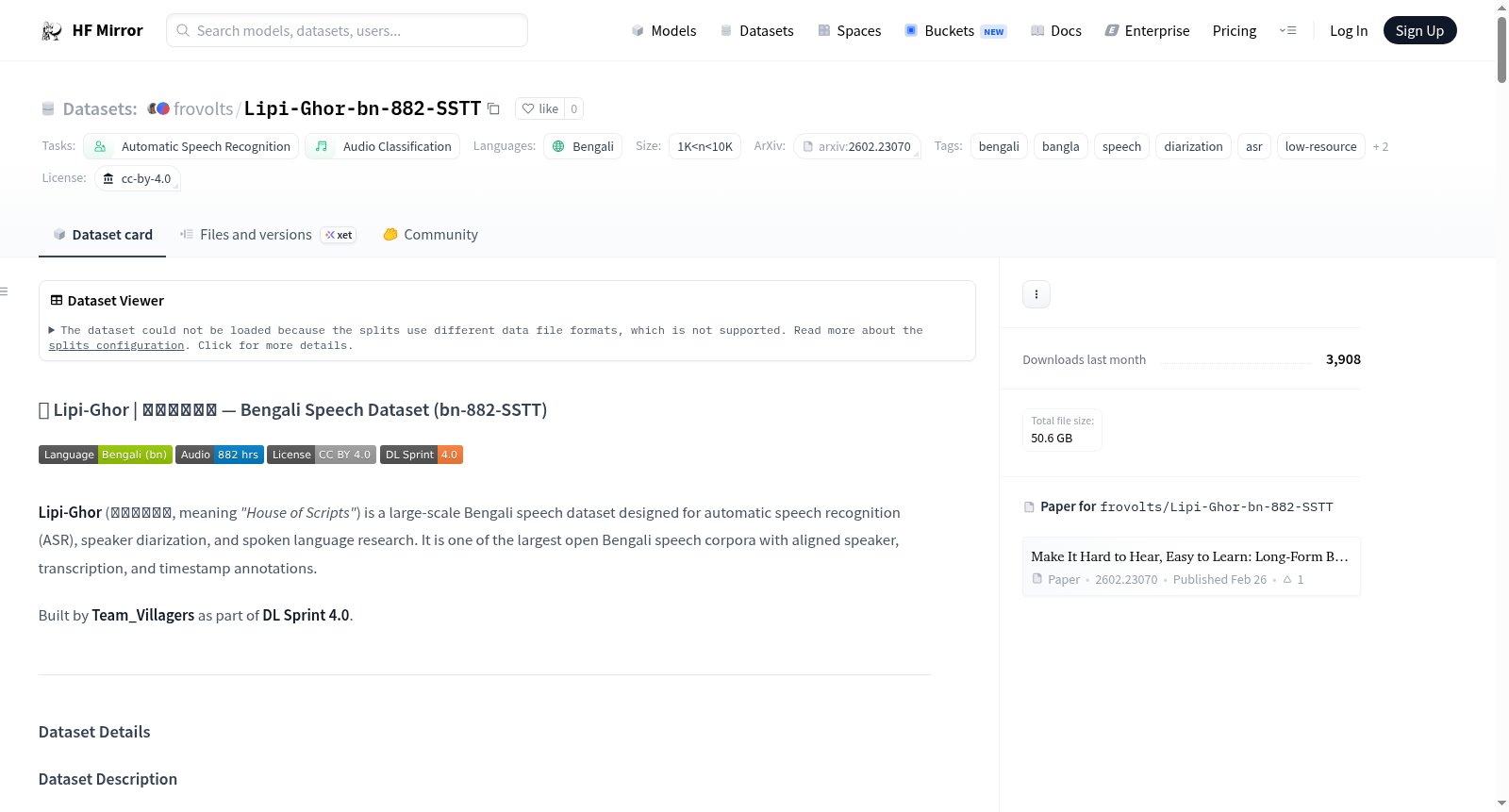Screen dimensions: 1509x812
Task: Click the DL Sprint 4.0 badge
Action: [422, 455]
